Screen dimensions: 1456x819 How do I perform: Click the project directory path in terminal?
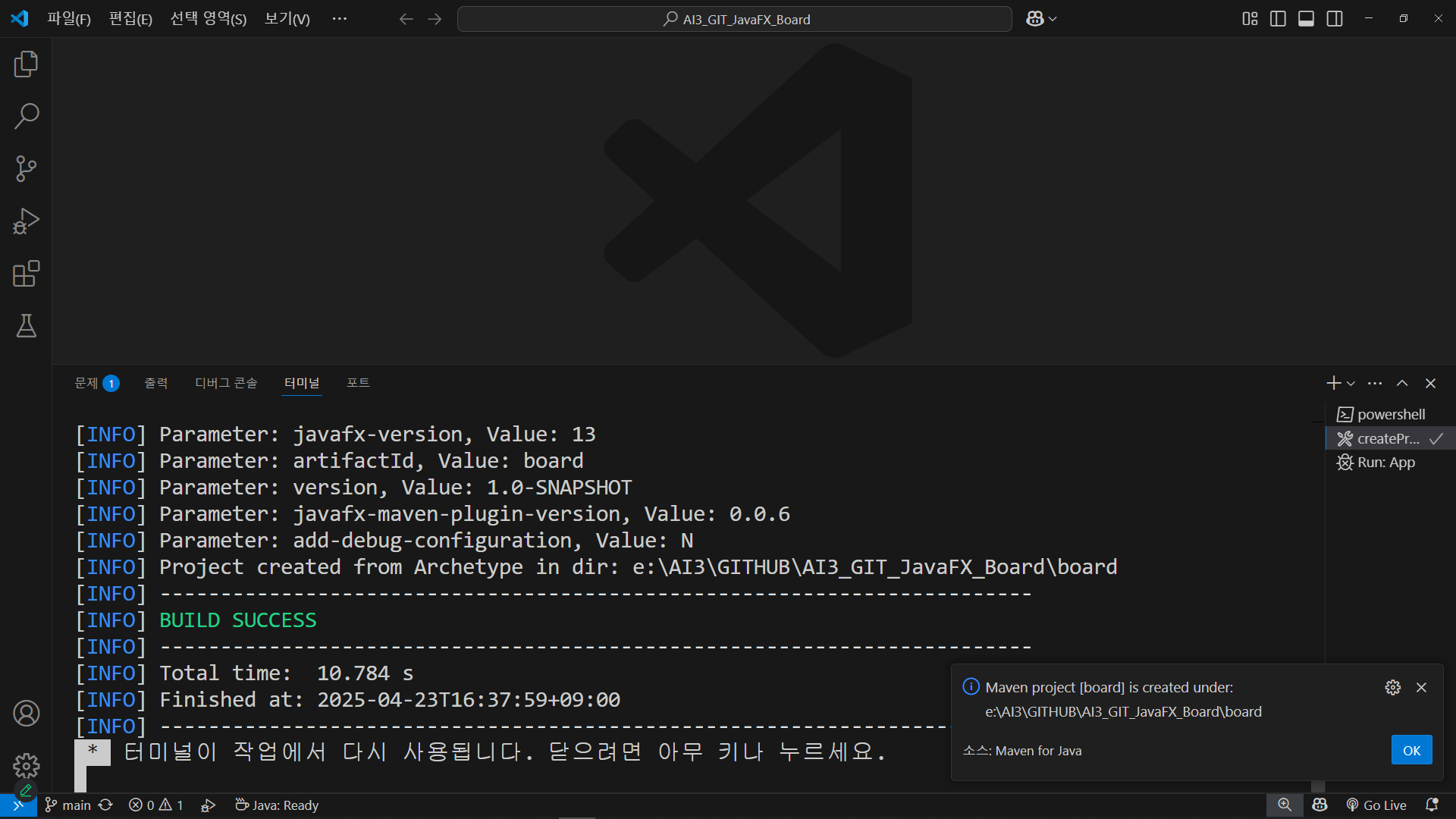coord(874,567)
